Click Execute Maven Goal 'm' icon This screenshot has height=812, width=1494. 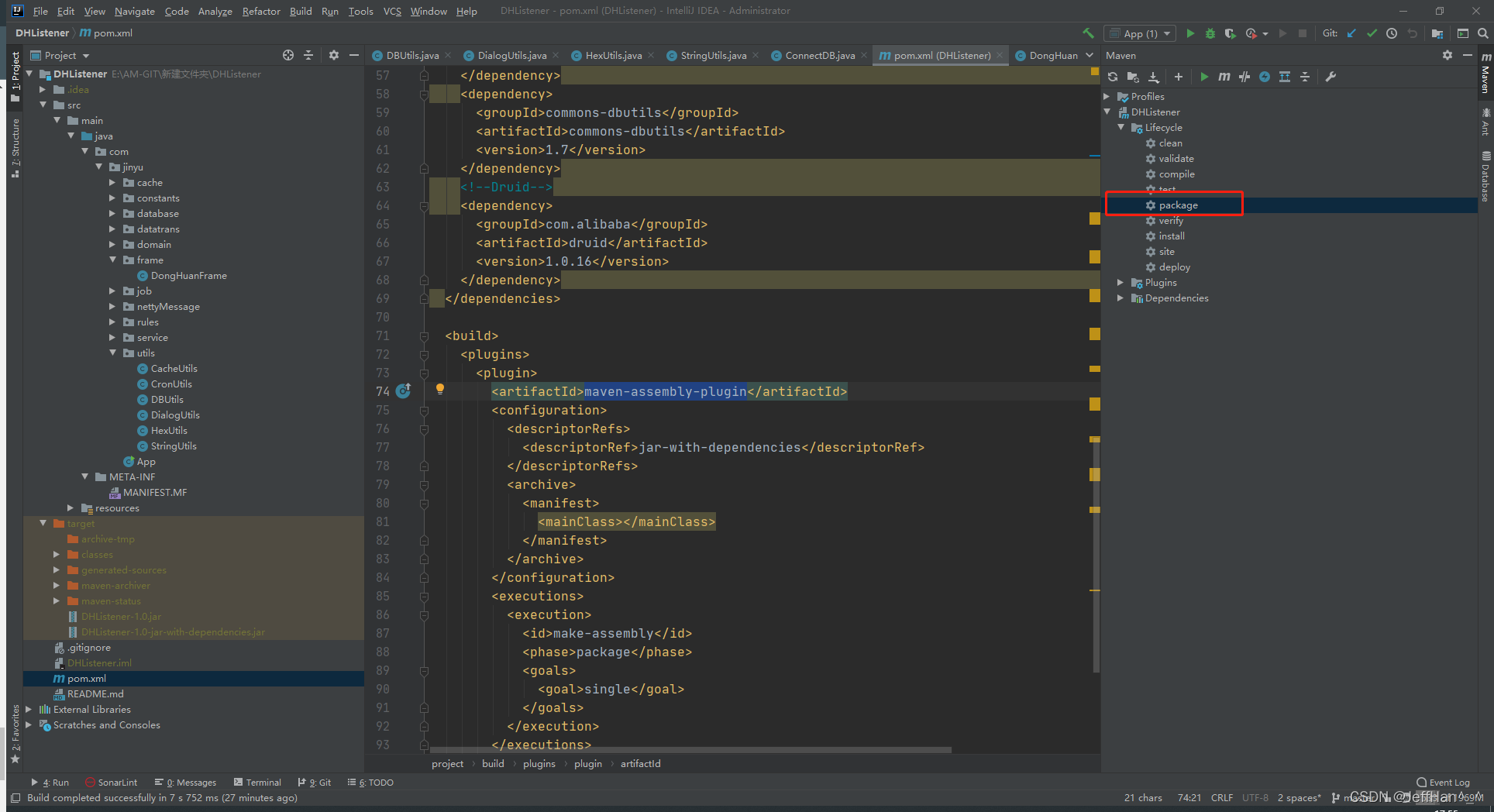coord(1224,77)
